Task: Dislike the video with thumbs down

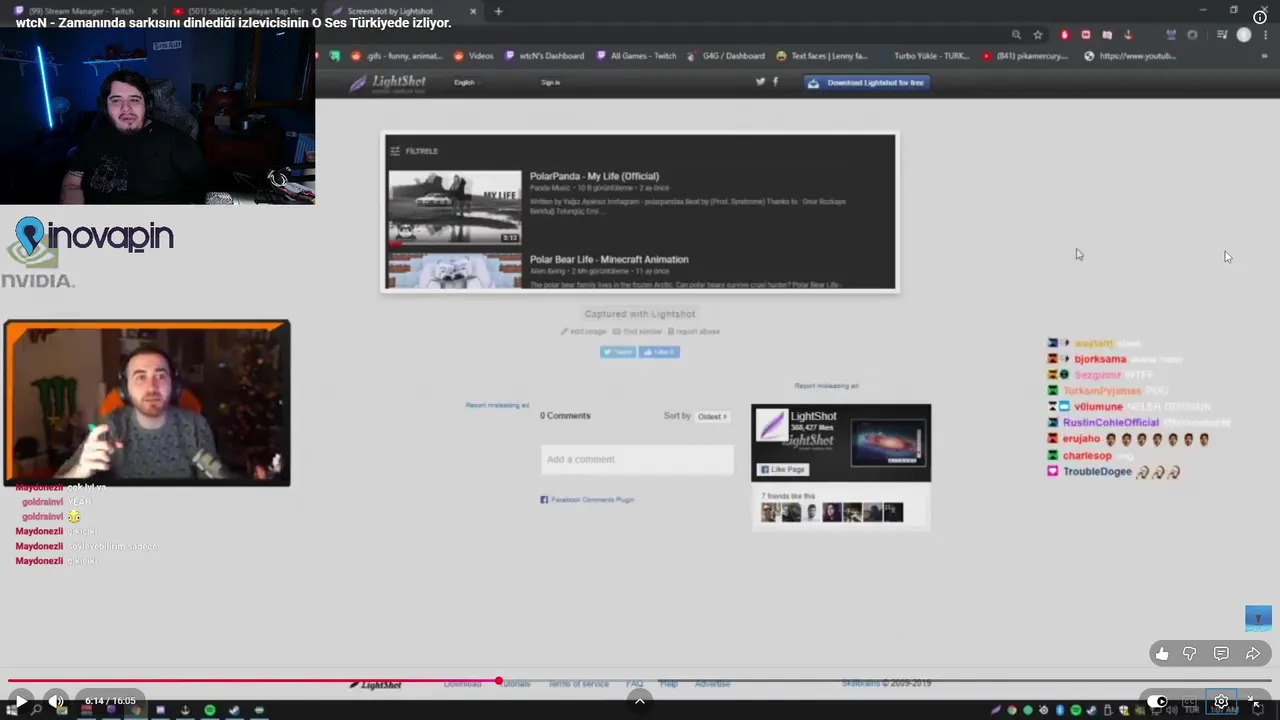Action: pos(1190,654)
